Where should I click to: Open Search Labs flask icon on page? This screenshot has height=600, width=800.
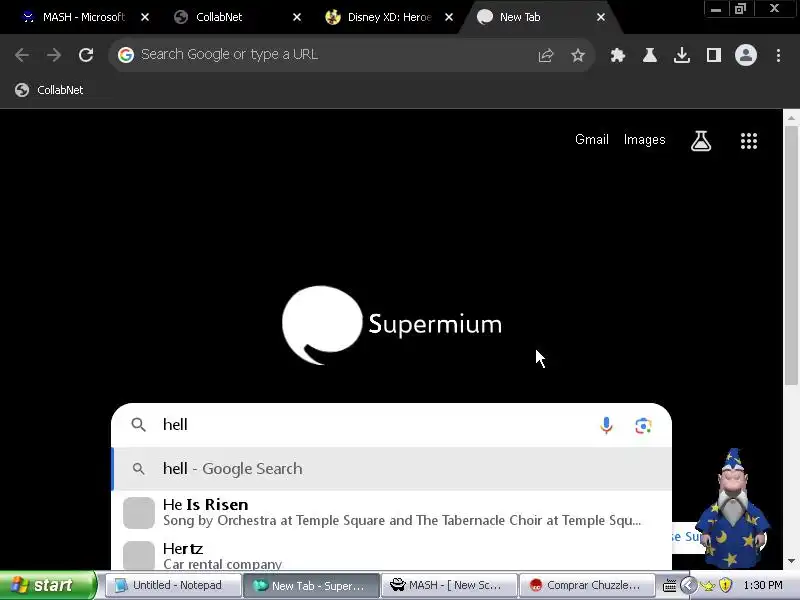[701, 140]
